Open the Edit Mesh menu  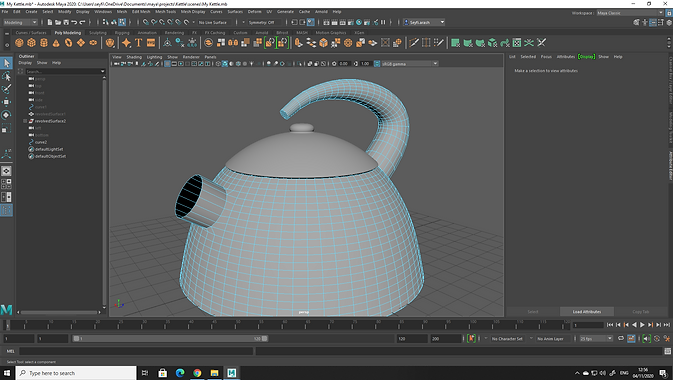click(141, 12)
